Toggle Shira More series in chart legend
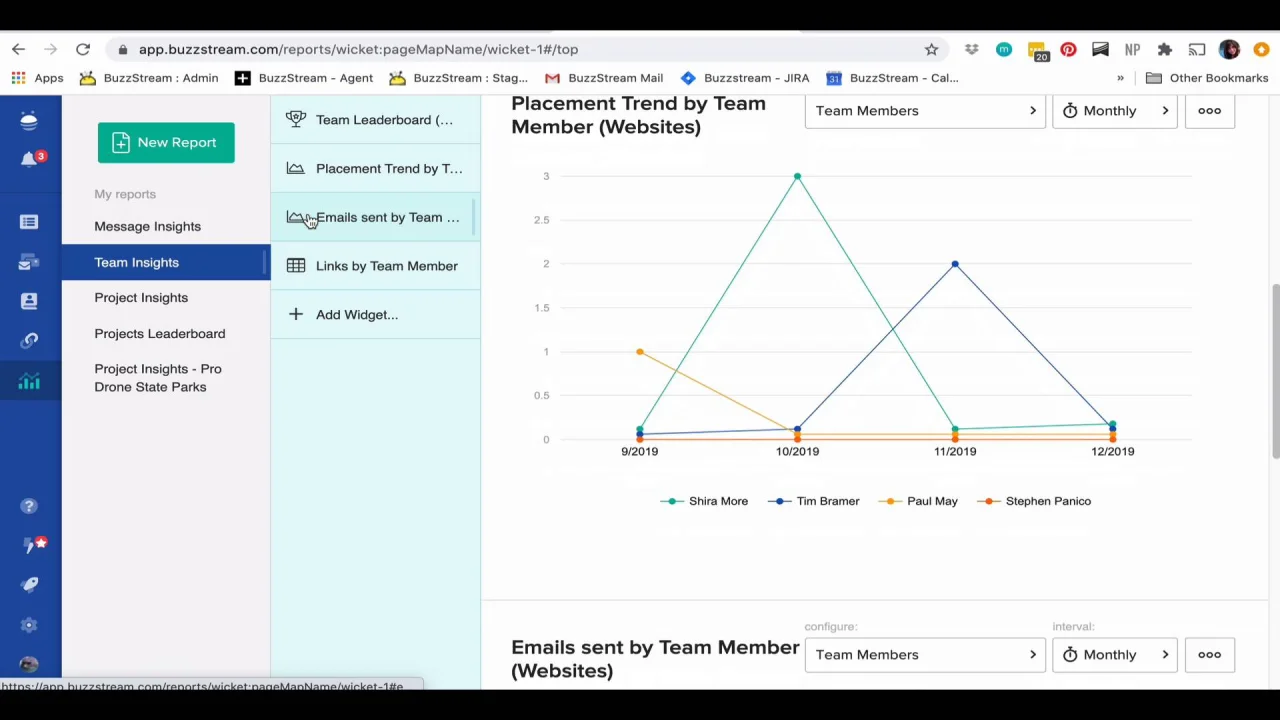The height and width of the screenshot is (720, 1280). [704, 501]
